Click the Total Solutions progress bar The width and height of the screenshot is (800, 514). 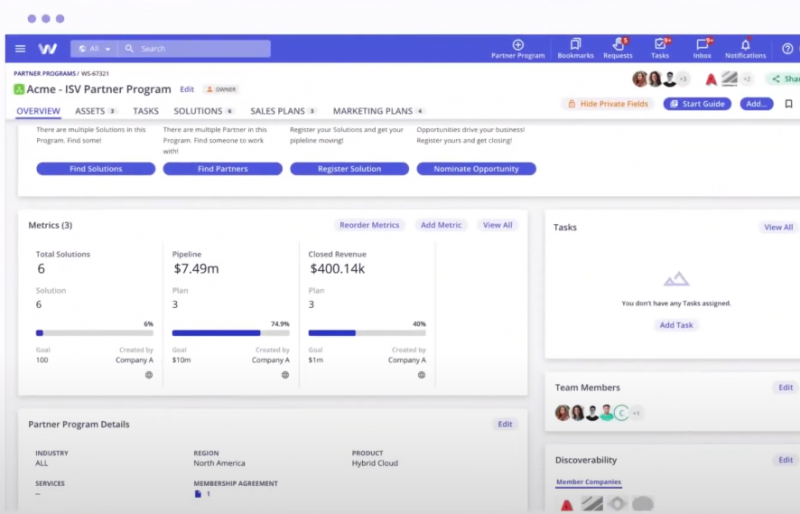[94, 333]
